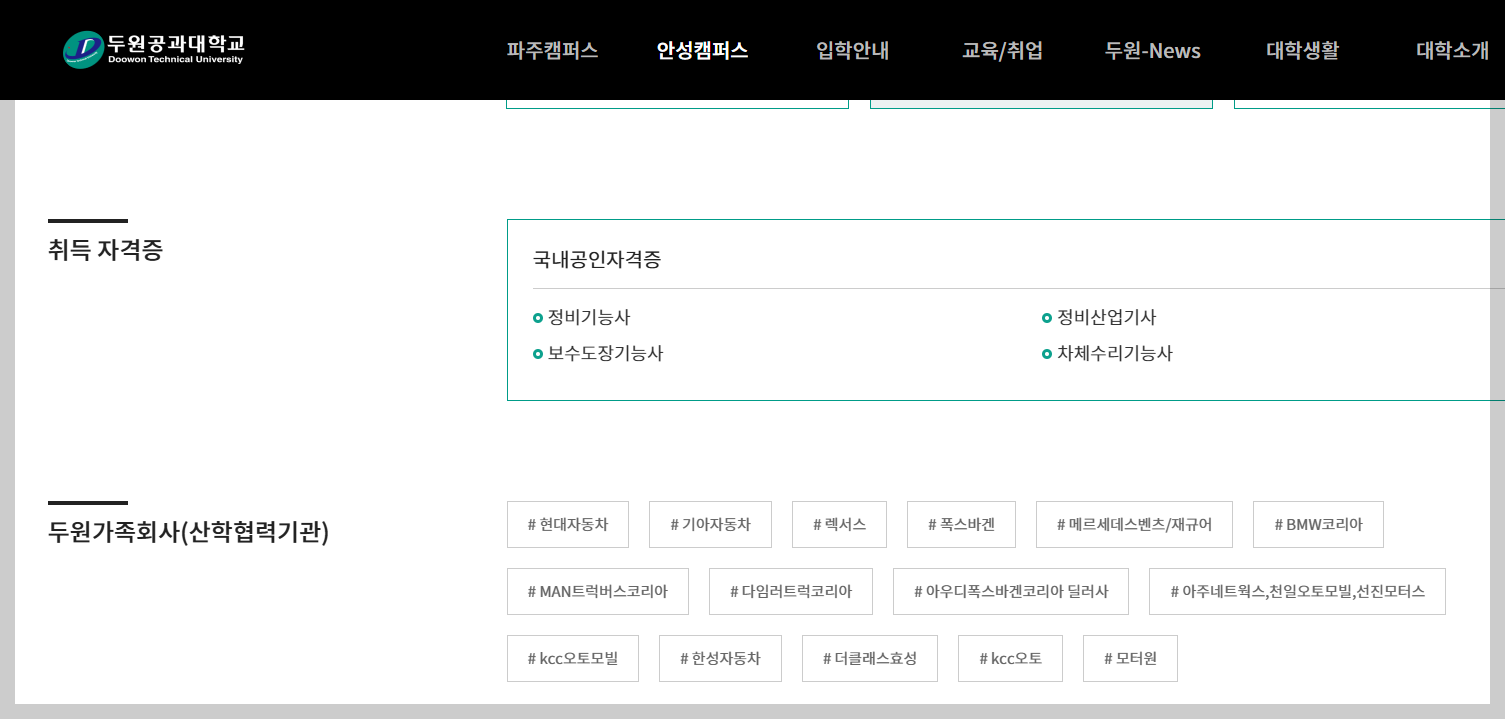Click the # 한성자동차 tag
The width and height of the screenshot is (1505, 719).
tap(720, 658)
